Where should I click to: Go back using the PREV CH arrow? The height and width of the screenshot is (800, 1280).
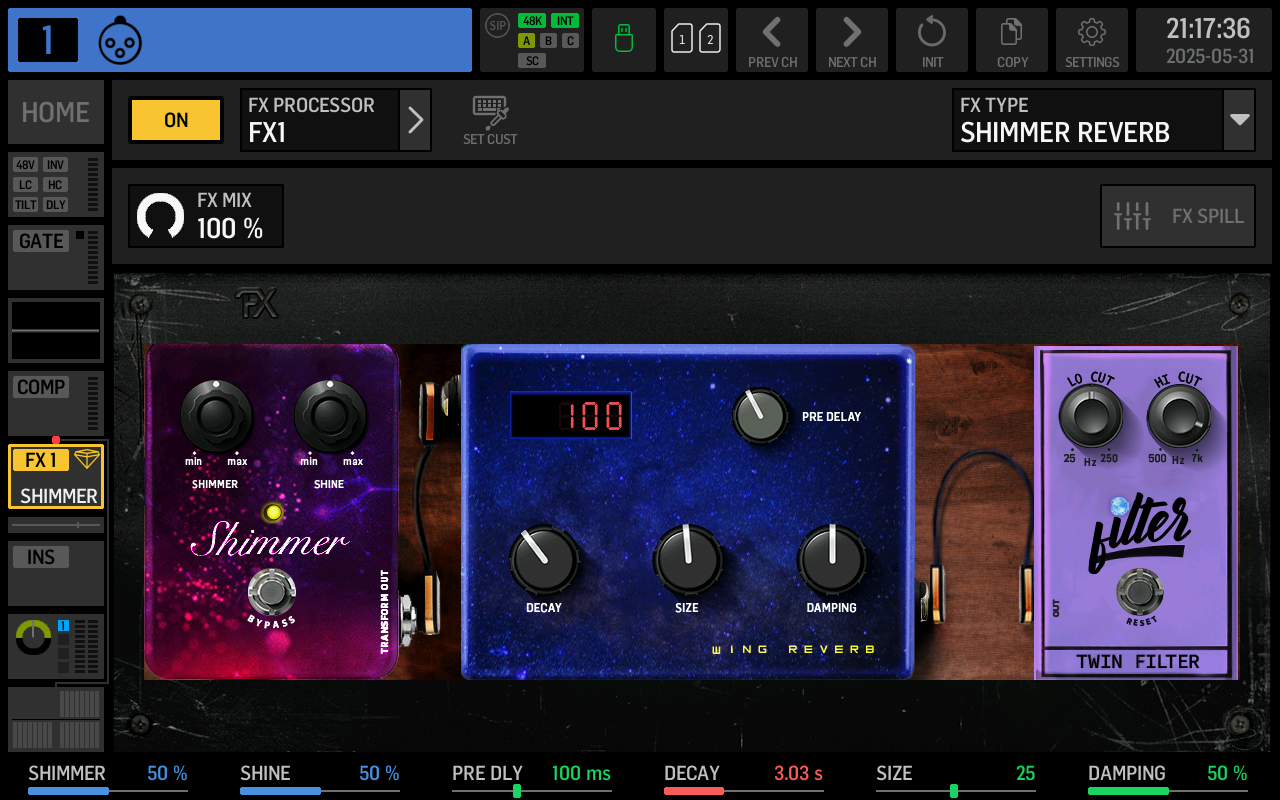771,39
